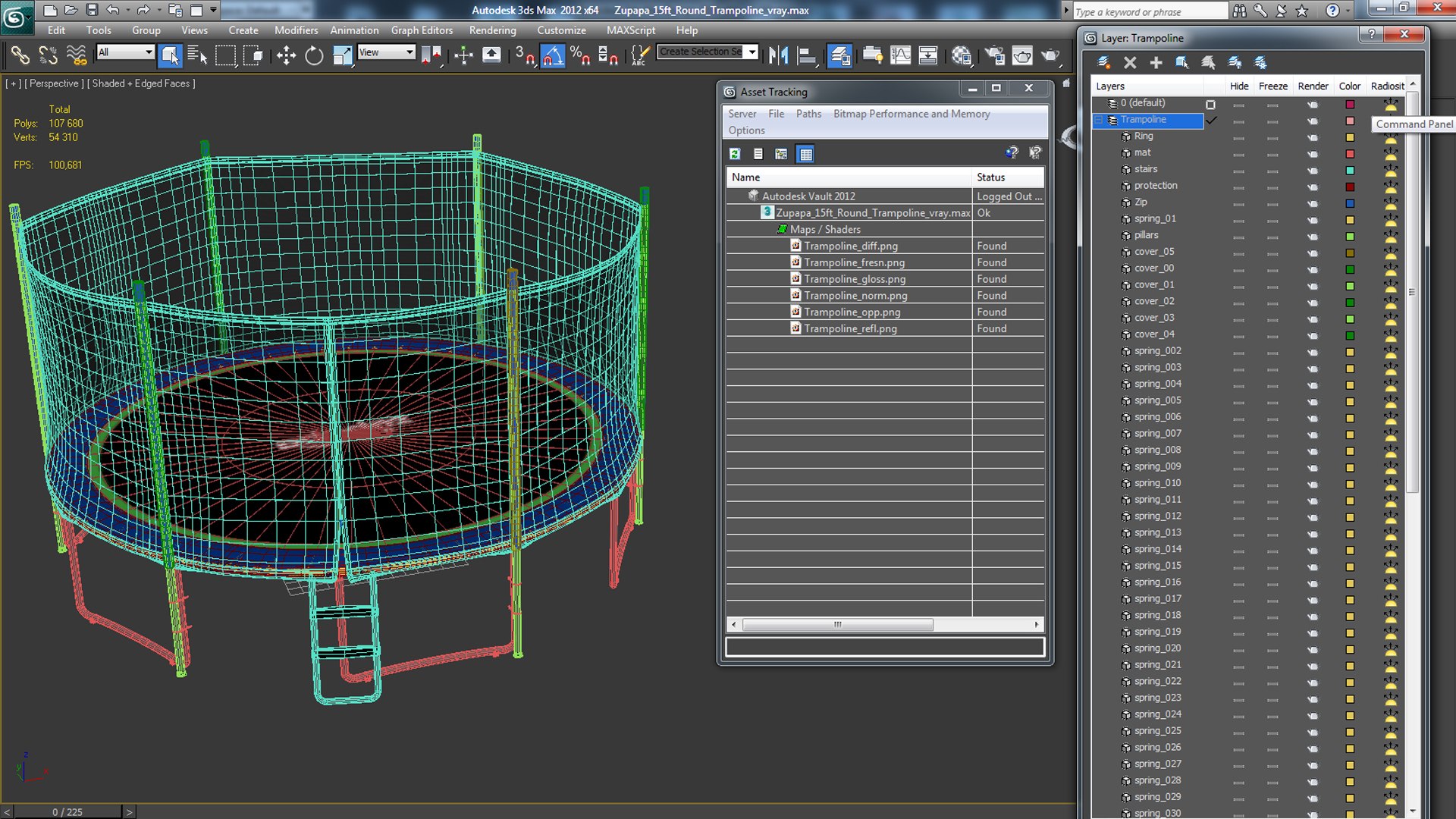Open Render Setup teapot icon
This screenshot has width=1456, height=819.
(994, 55)
